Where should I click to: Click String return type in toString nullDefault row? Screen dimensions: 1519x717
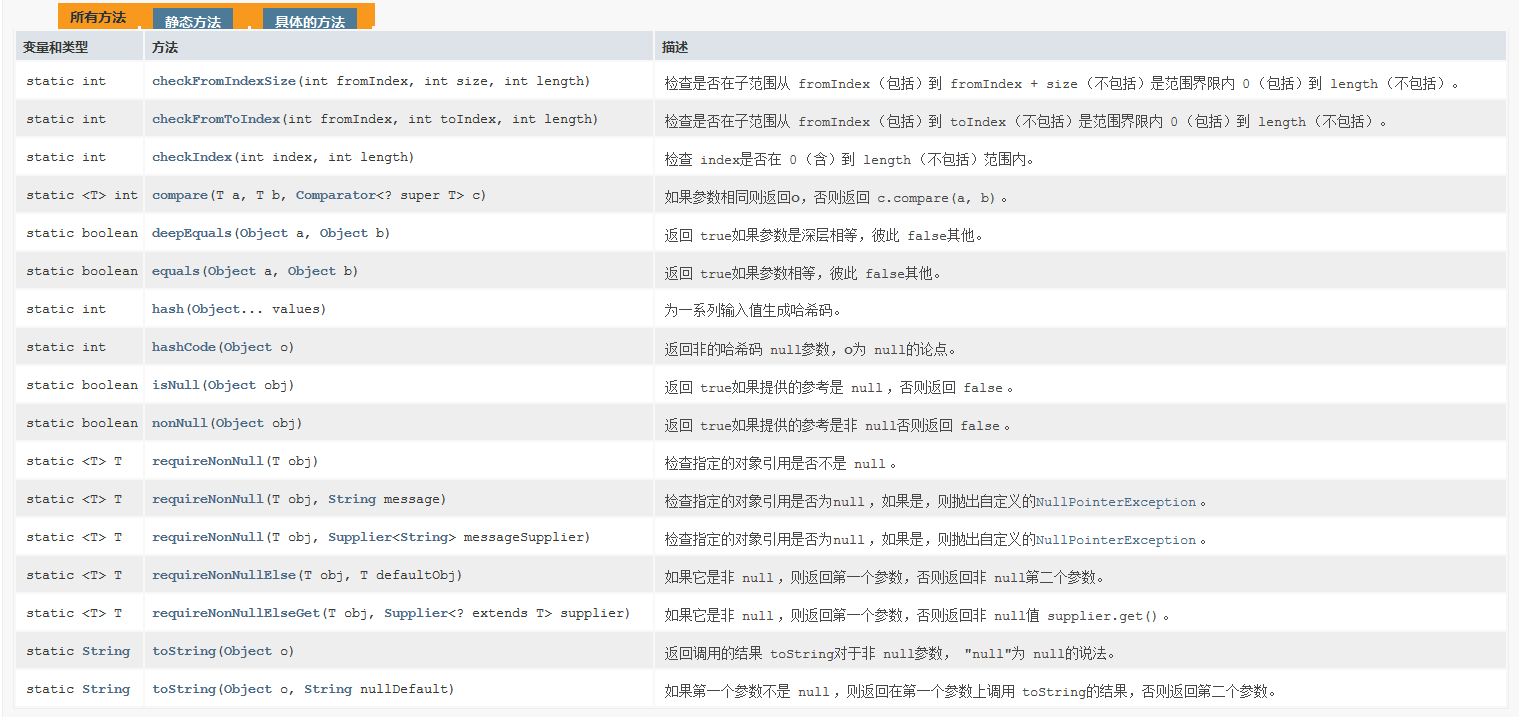[106, 689]
